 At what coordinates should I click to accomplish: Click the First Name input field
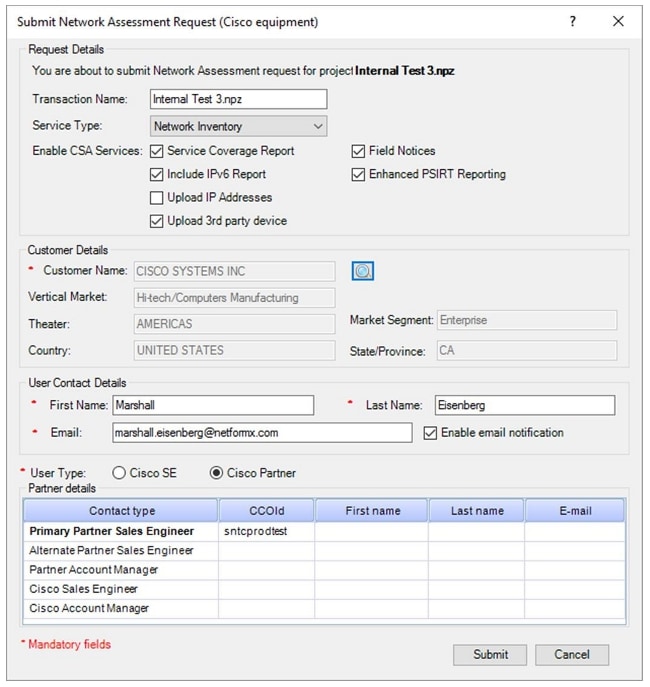pyautogui.click(x=213, y=405)
